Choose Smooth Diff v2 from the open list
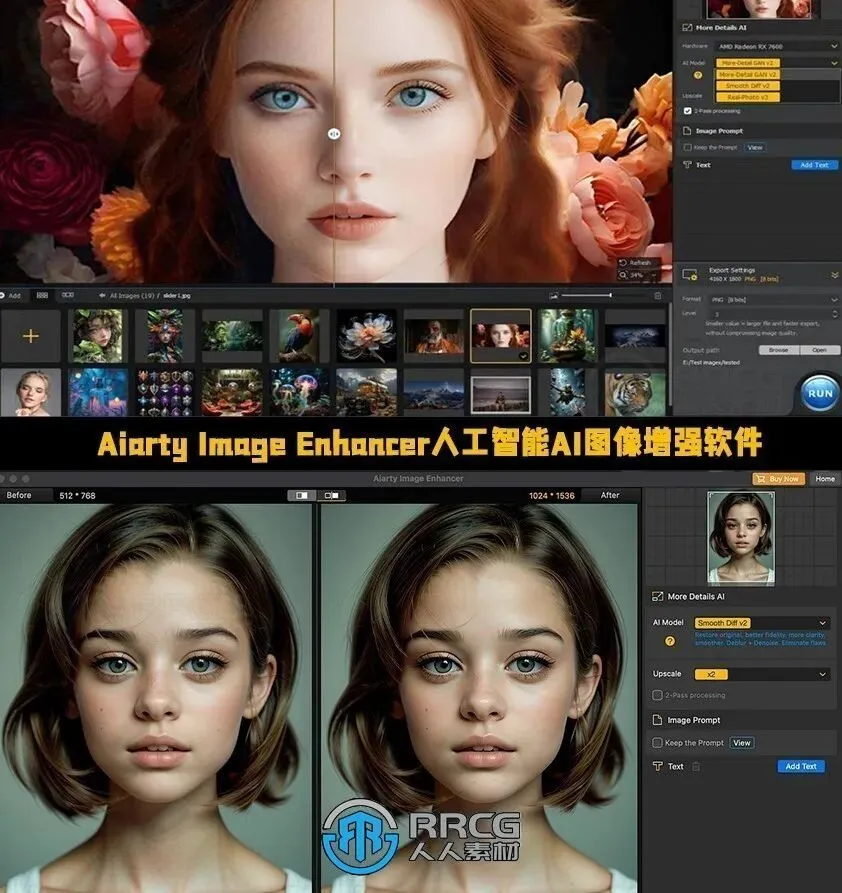842x893 pixels. point(747,86)
